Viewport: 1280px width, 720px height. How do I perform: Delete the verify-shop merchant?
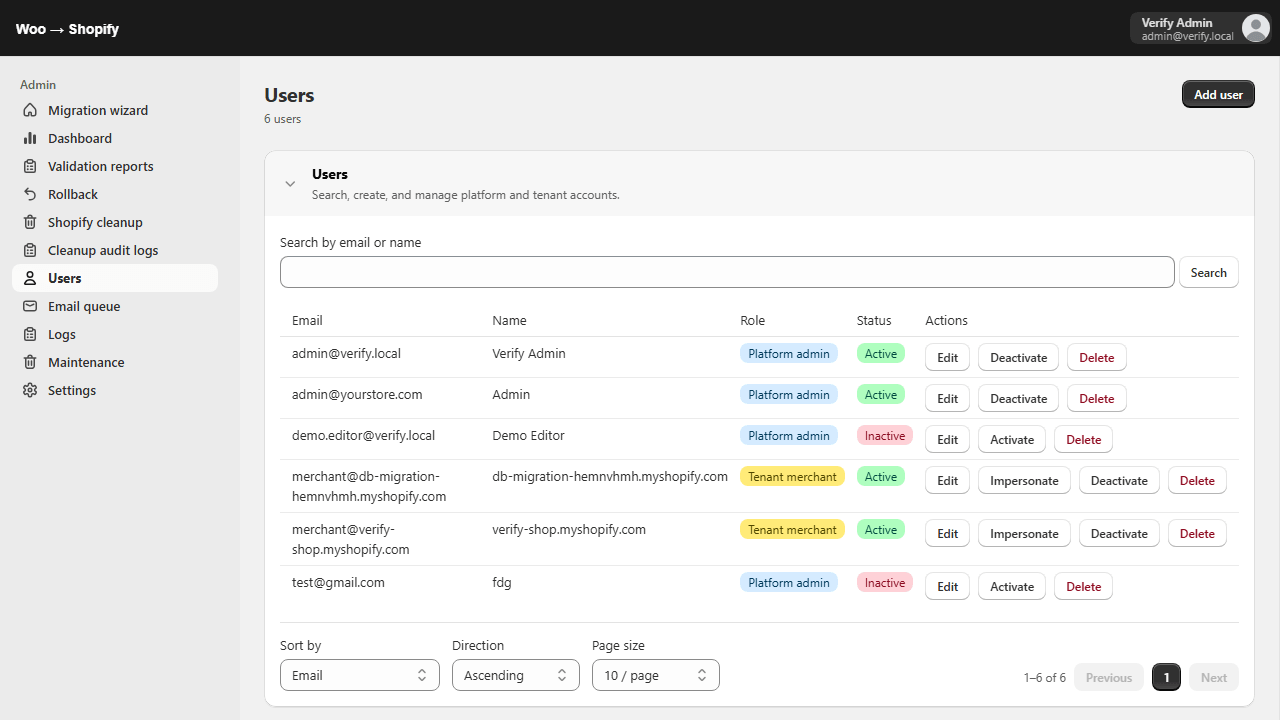coord(1197,533)
